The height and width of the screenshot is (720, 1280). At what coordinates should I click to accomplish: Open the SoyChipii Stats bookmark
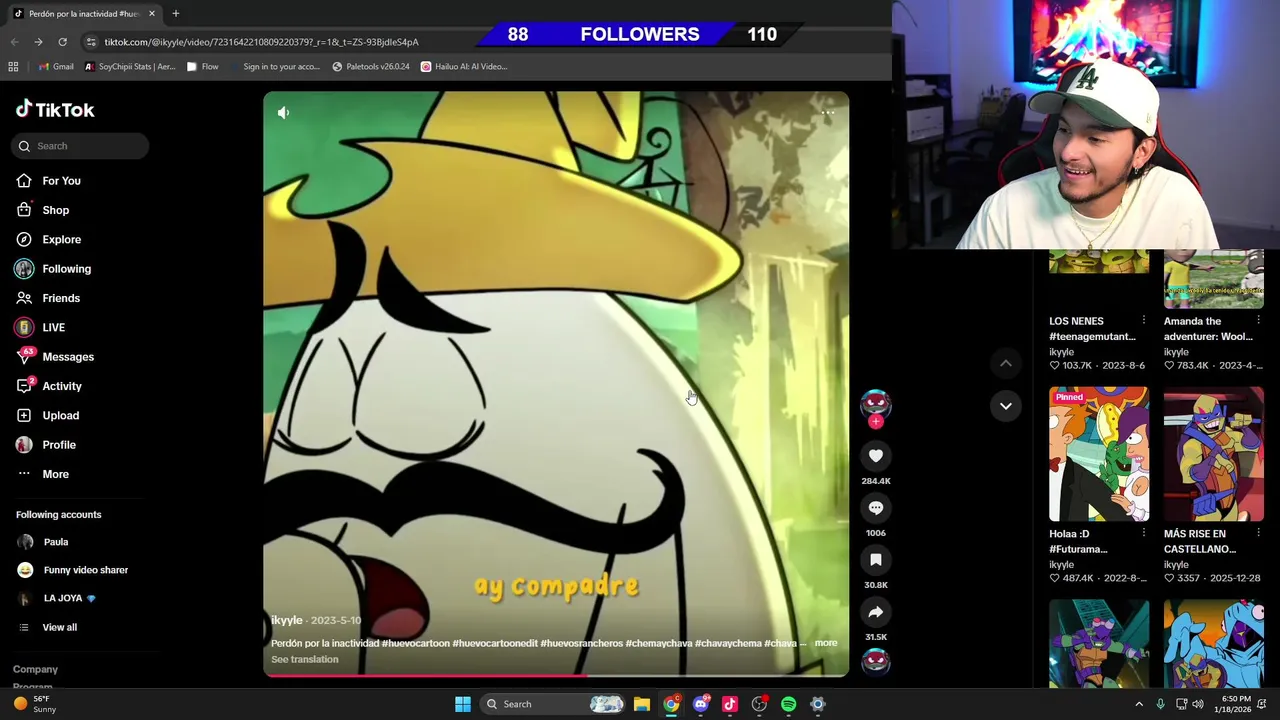coord(130,67)
